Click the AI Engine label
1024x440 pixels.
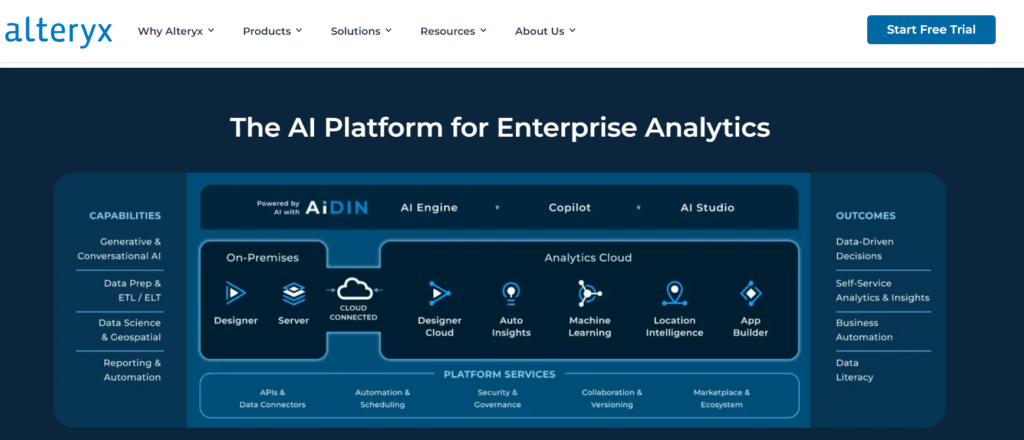[x=429, y=208]
